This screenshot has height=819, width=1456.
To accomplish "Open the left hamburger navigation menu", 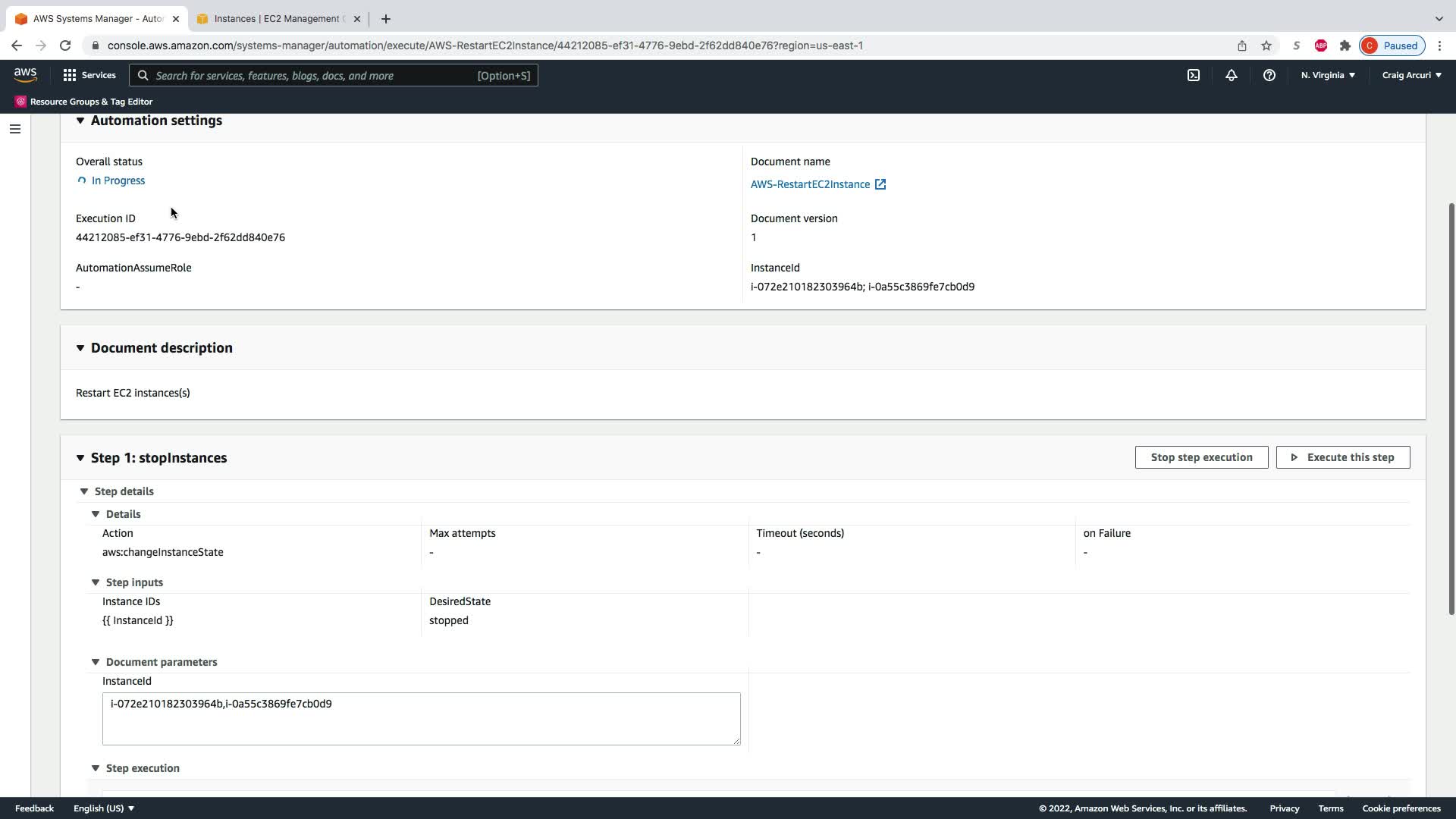I will pyautogui.click(x=15, y=129).
